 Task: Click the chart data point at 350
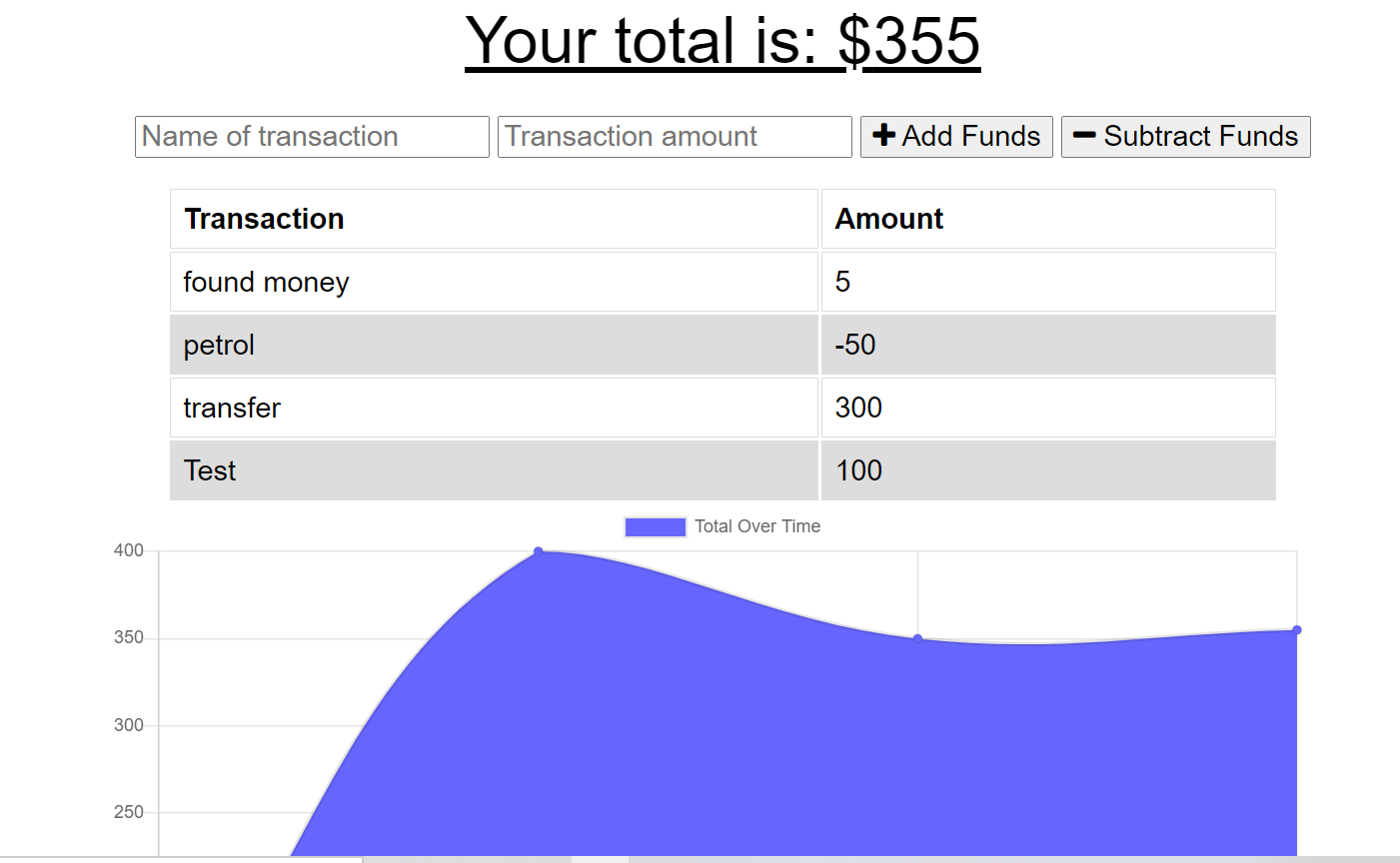[x=917, y=638]
